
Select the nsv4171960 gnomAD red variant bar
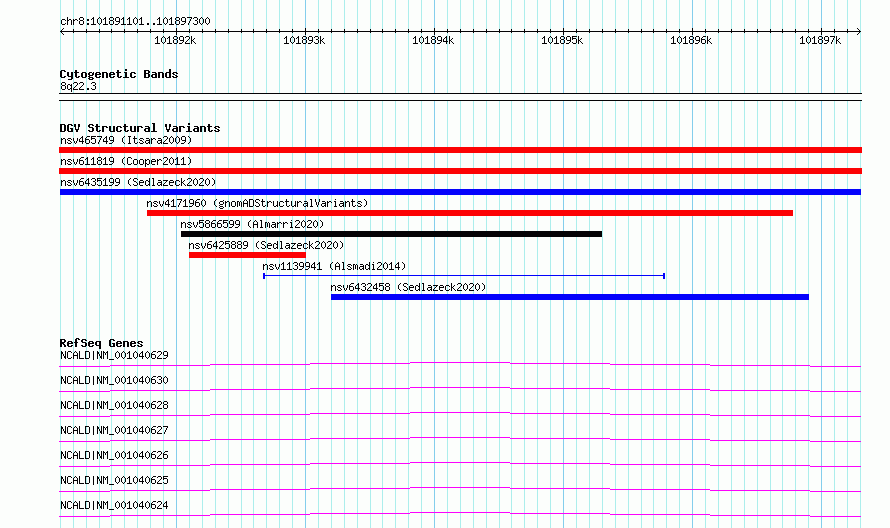click(470, 213)
